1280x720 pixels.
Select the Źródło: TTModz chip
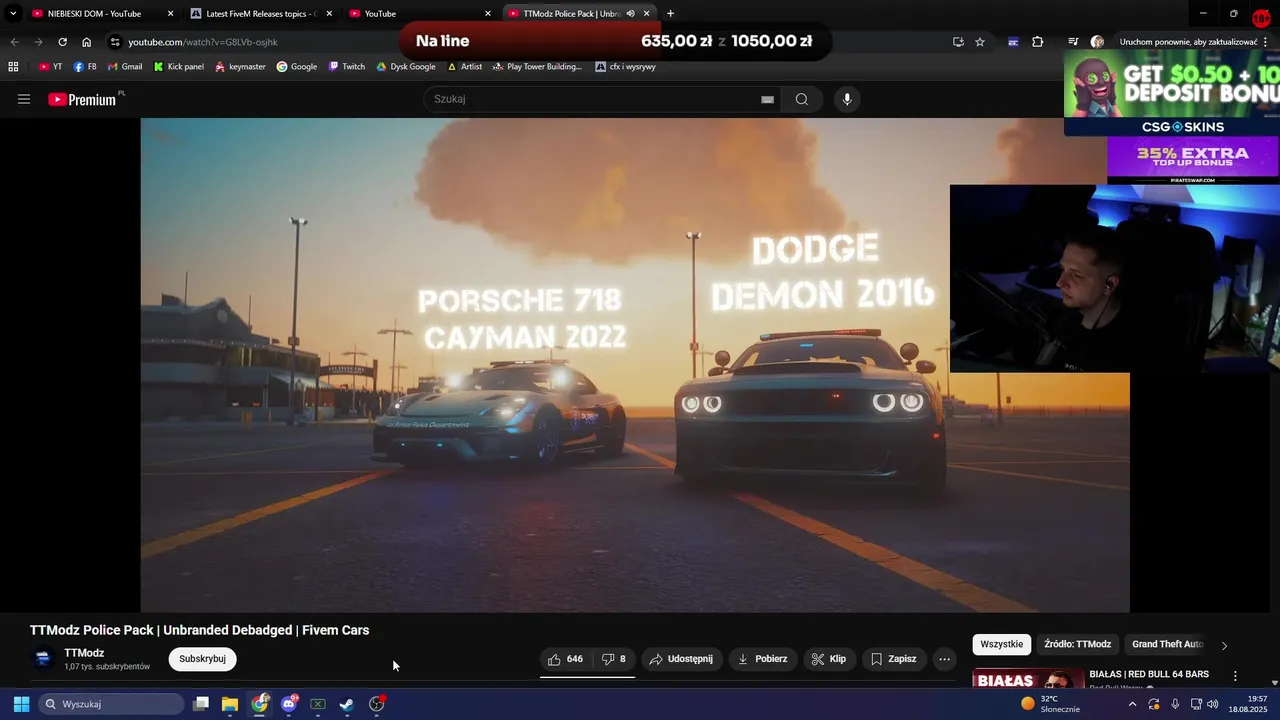1078,645
